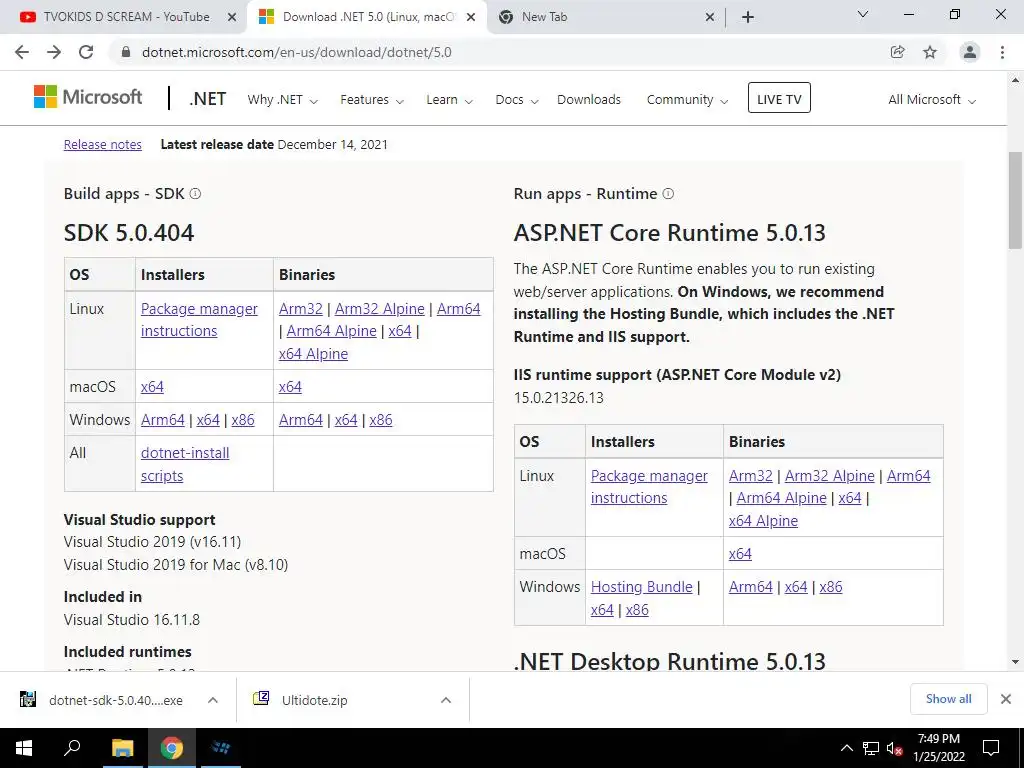
Task: Download ASP.NET Runtime Linux Arm64 Alpine binary
Action: 782,498
